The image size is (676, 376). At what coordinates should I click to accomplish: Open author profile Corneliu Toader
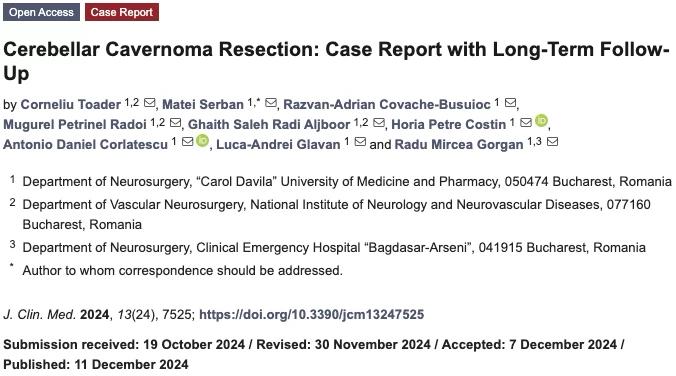pyautogui.click(x=71, y=104)
